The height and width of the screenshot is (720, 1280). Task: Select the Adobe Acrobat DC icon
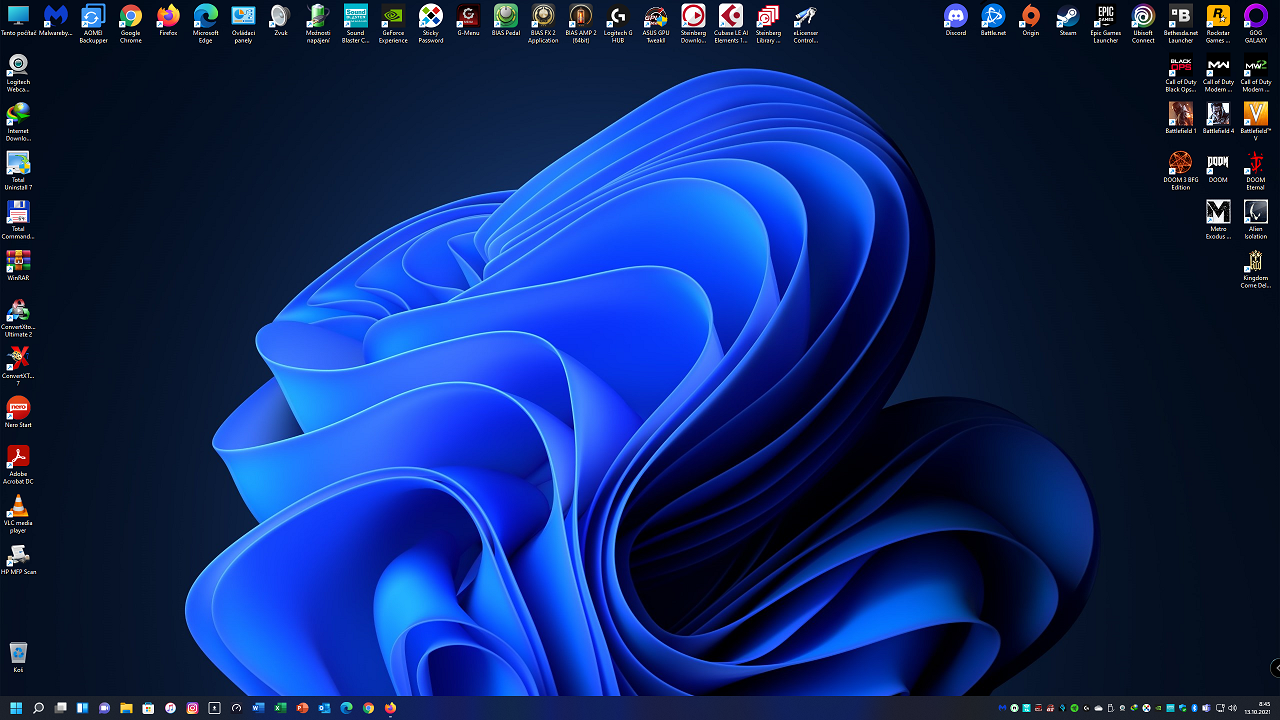pyautogui.click(x=18, y=457)
